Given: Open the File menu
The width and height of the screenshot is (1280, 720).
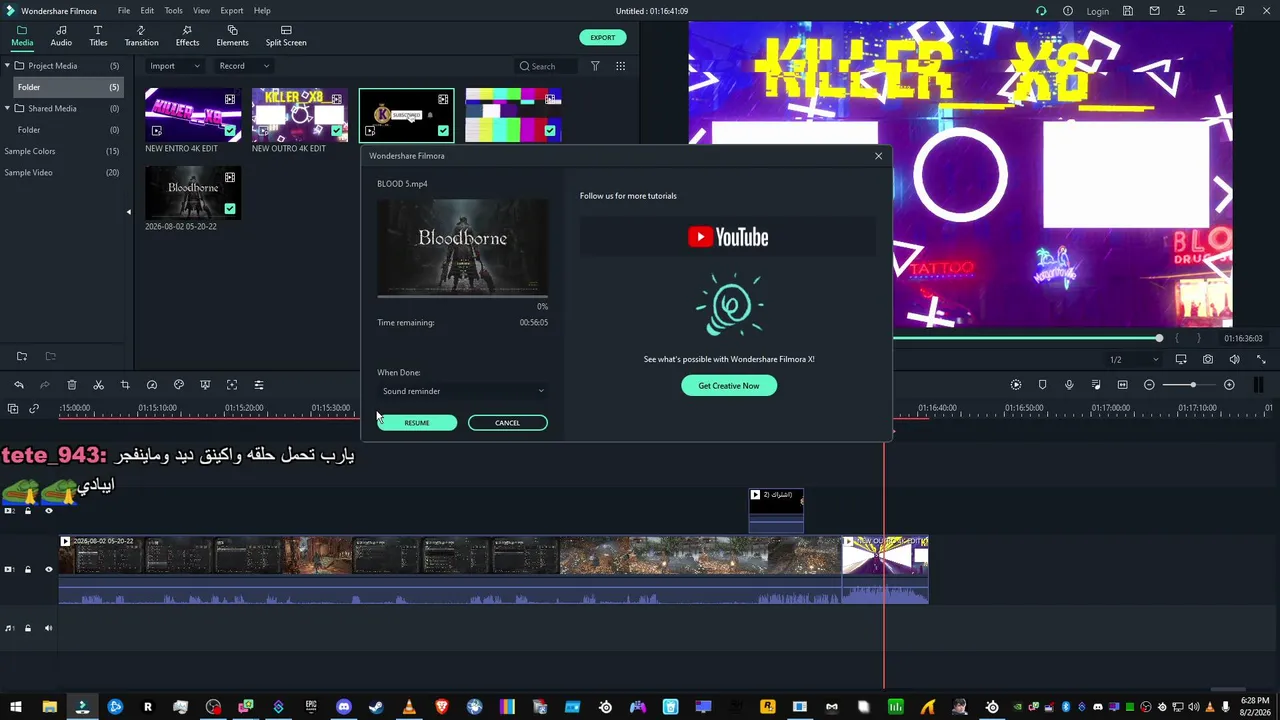Looking at the screenshot, I should tap(124, 11).
